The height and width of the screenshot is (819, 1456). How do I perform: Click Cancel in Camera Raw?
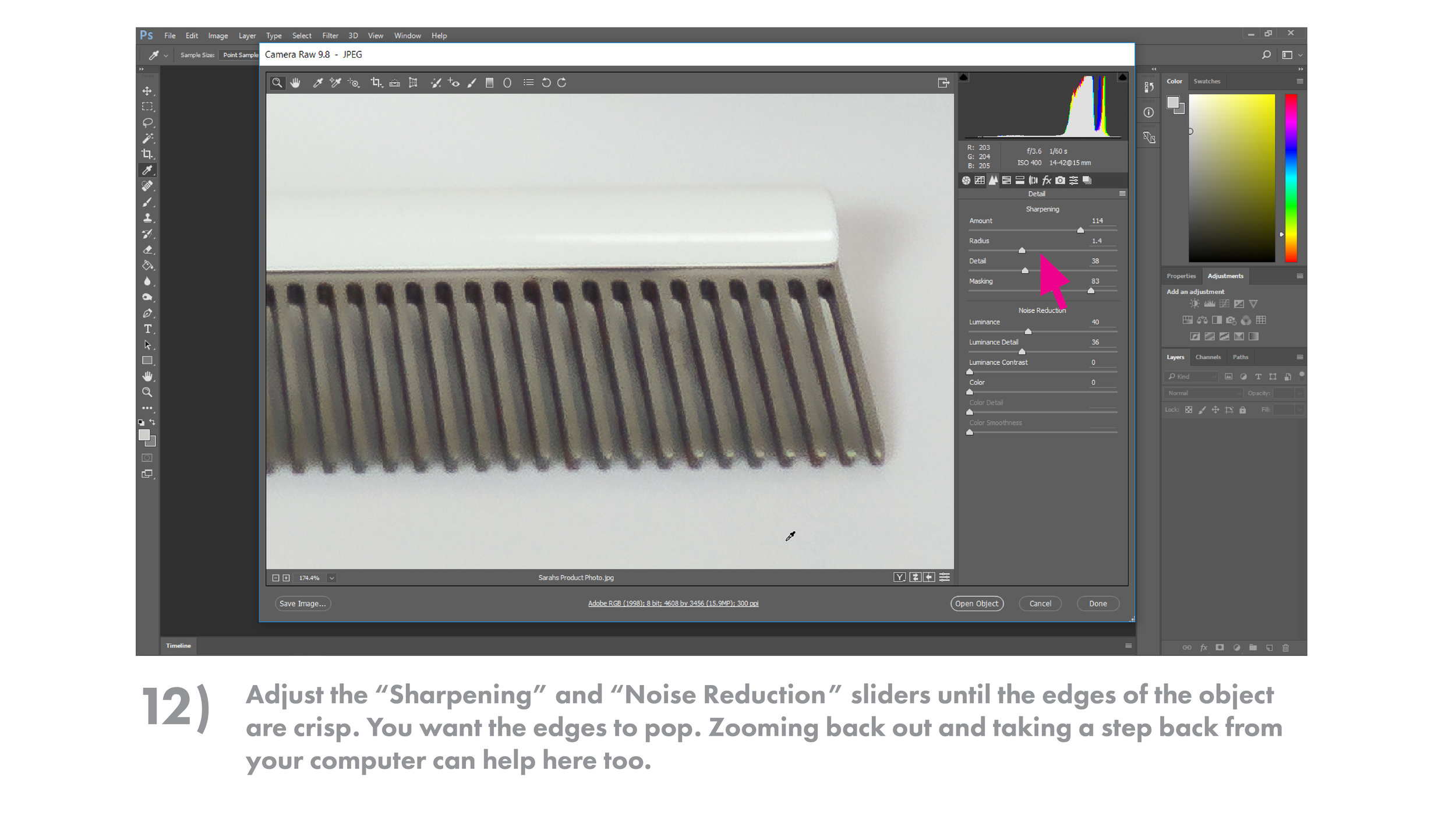[1040, 603]
